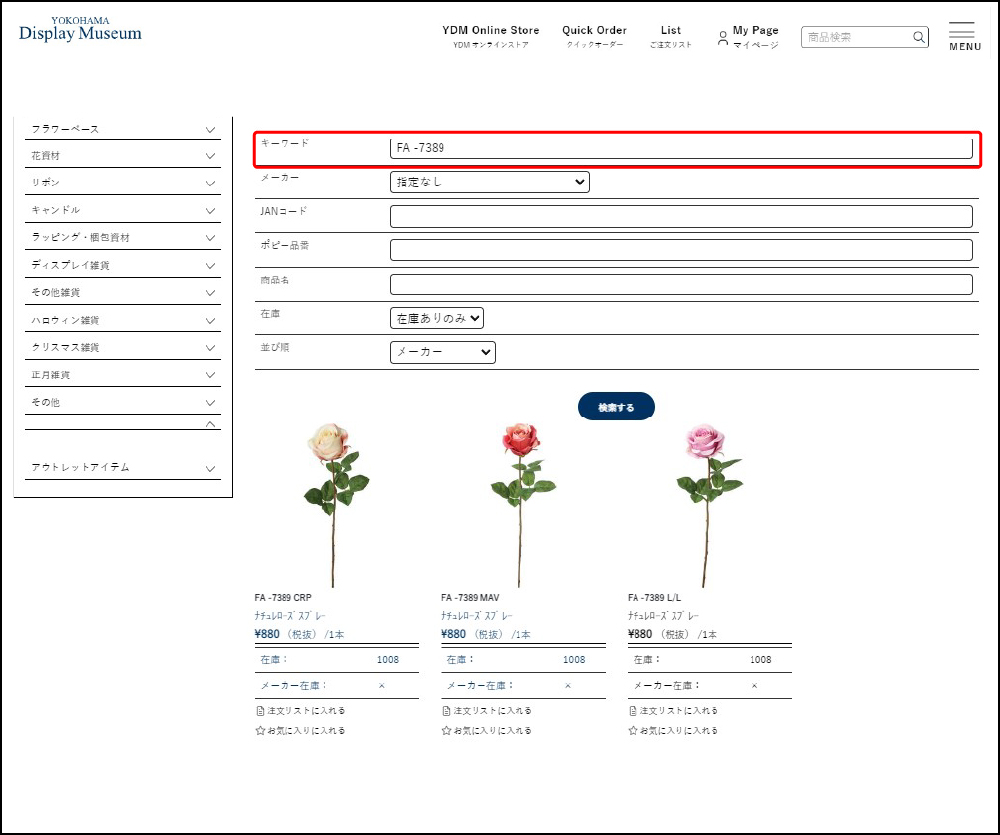Expand the アウトレットアイテム category

[210, 468]
